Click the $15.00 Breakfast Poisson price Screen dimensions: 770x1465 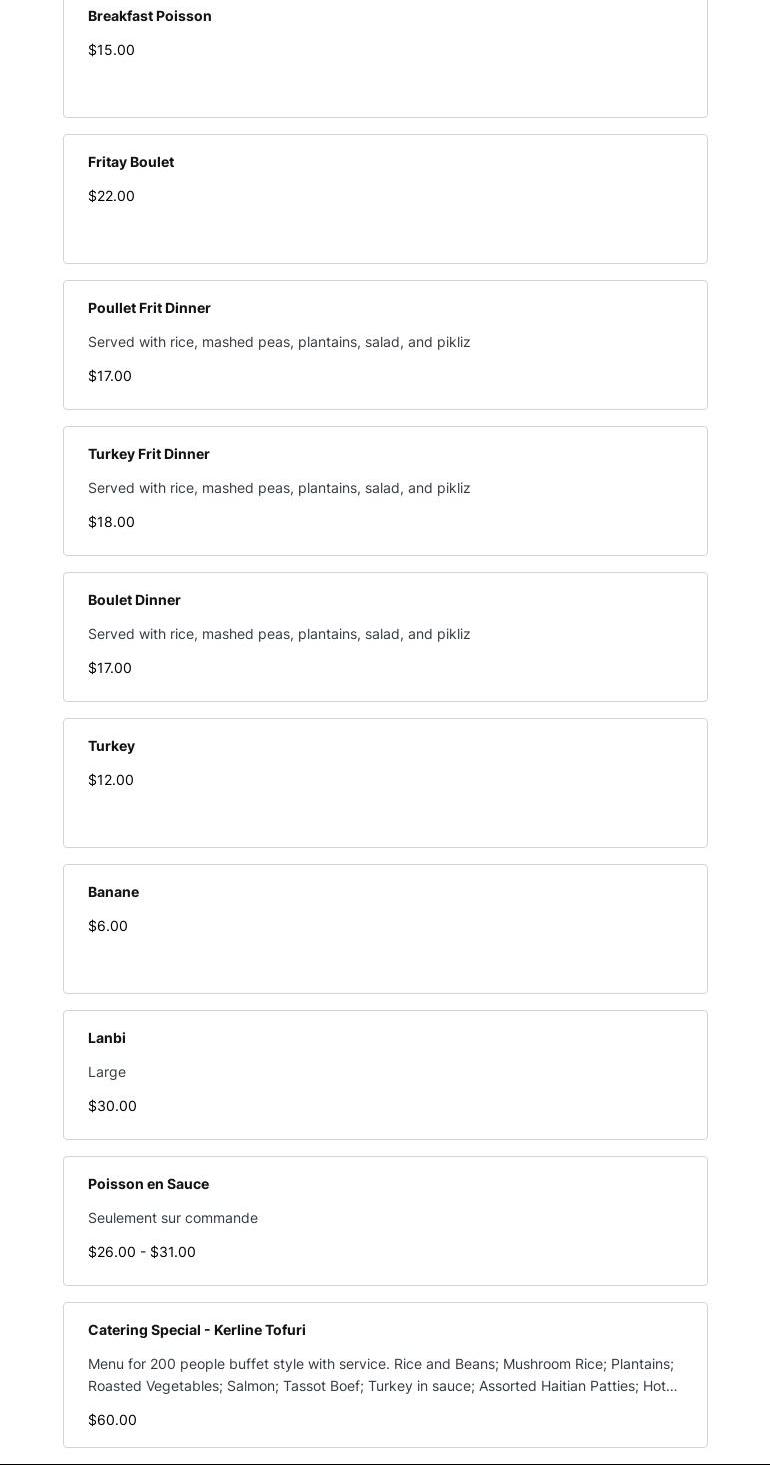coord(111,50)
